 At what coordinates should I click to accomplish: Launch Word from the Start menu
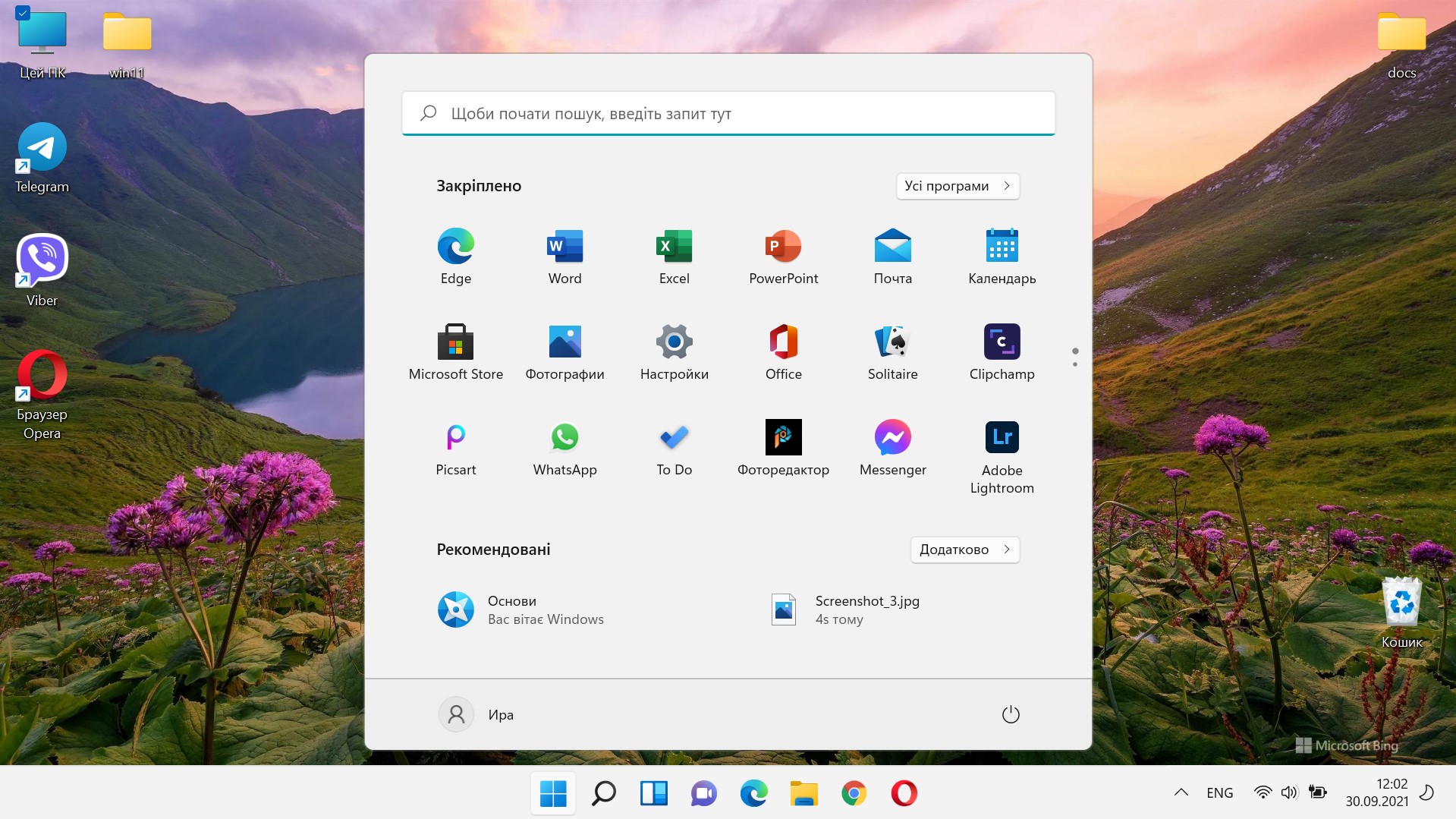click(565, 257)
